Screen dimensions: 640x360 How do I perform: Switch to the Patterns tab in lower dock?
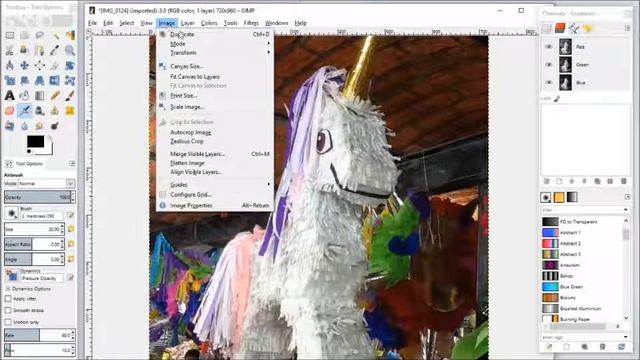pos(559,197)
